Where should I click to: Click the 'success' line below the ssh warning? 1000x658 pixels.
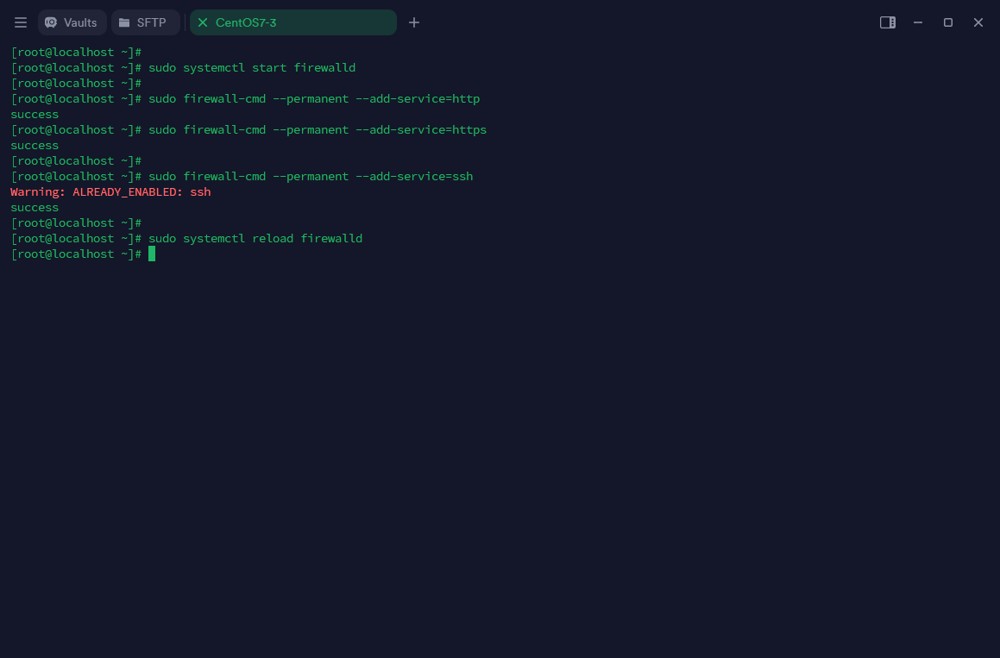34,207
